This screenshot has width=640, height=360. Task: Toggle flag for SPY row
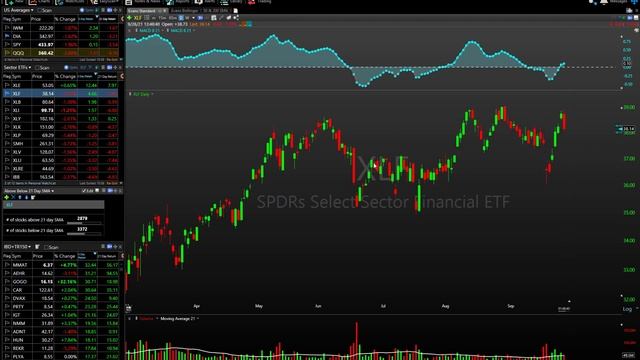7,44
